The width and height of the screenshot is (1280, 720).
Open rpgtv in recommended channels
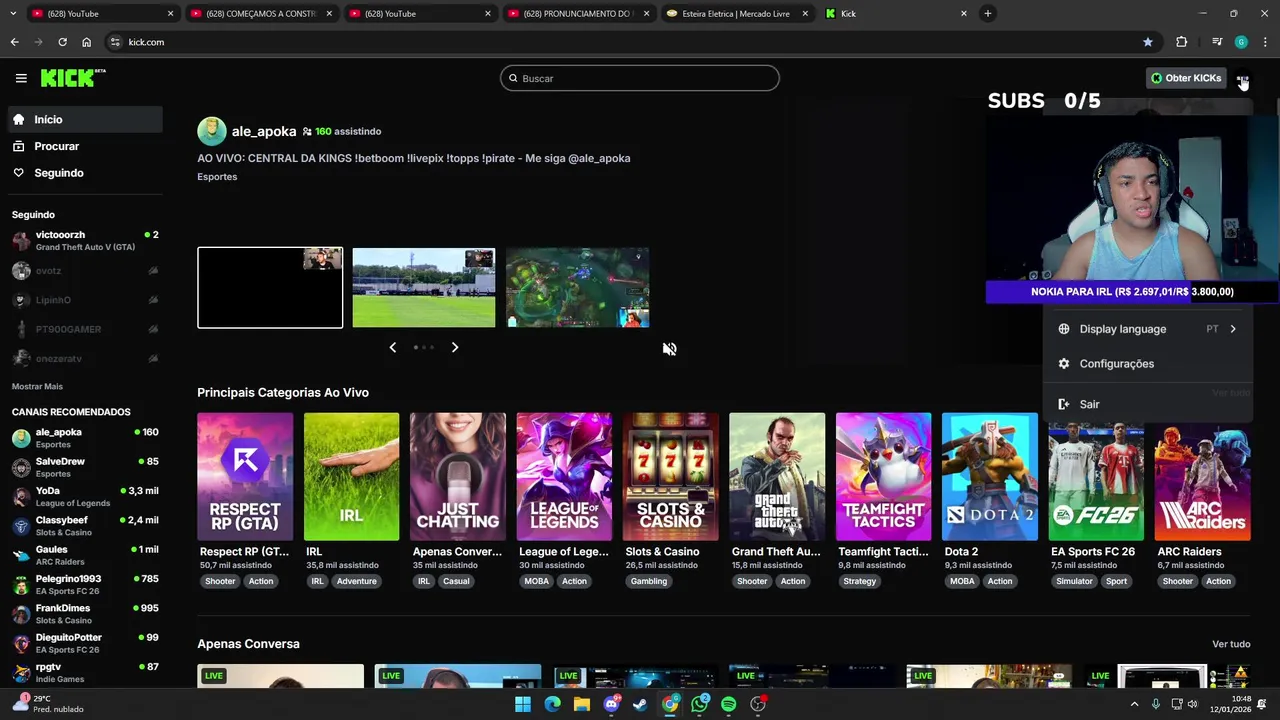tap(85, 672)
